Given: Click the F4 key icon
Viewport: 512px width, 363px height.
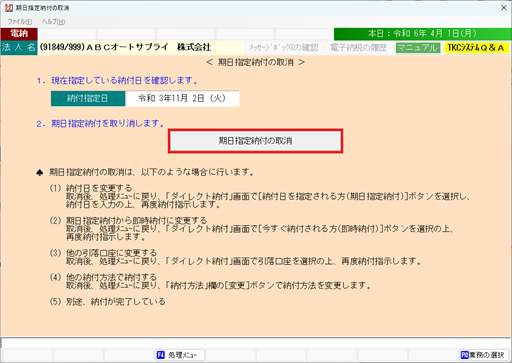Looking at the screenshot, I should click(161, 355).
